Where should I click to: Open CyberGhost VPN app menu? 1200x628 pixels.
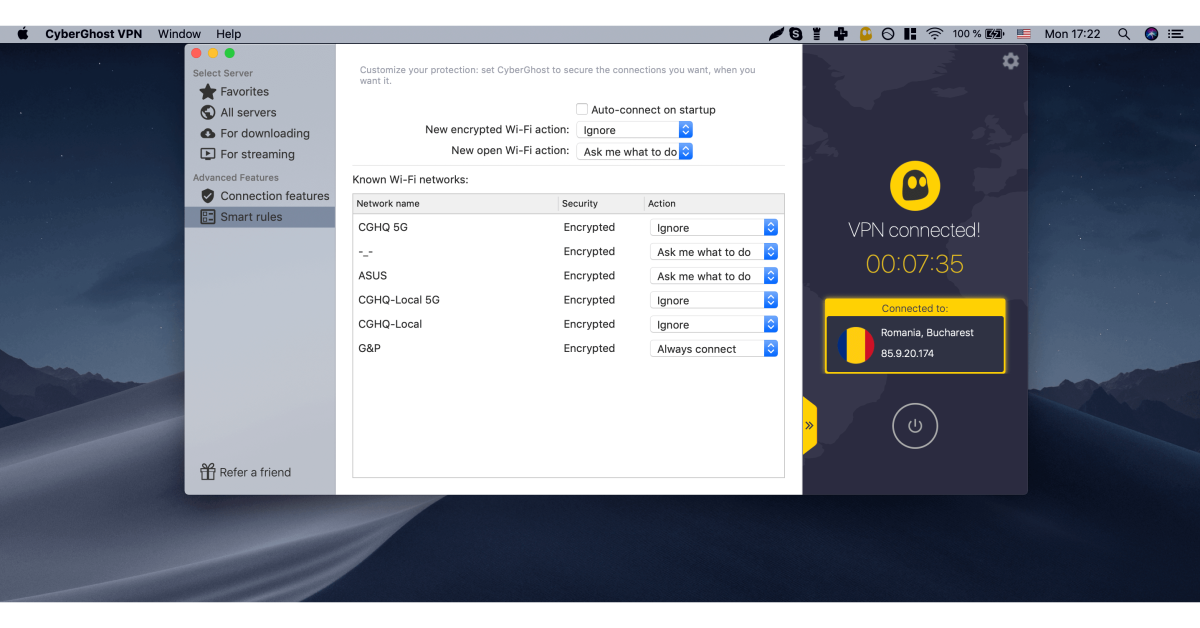[x=94, y=34]
